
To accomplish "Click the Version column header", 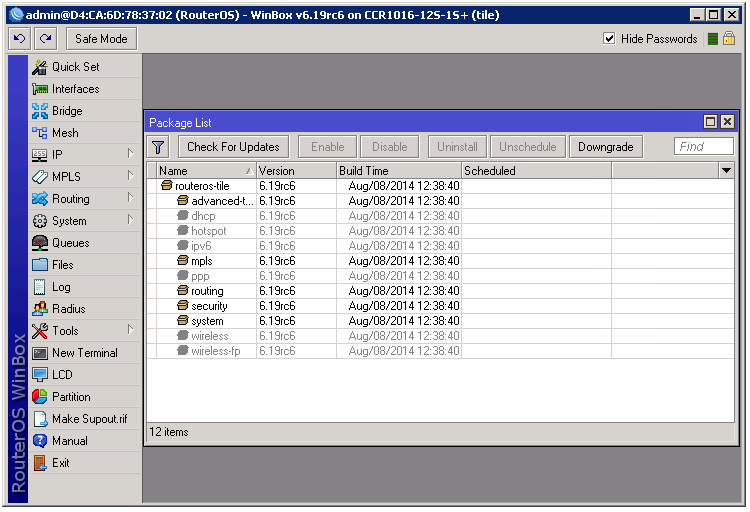I will pos(297,171).
